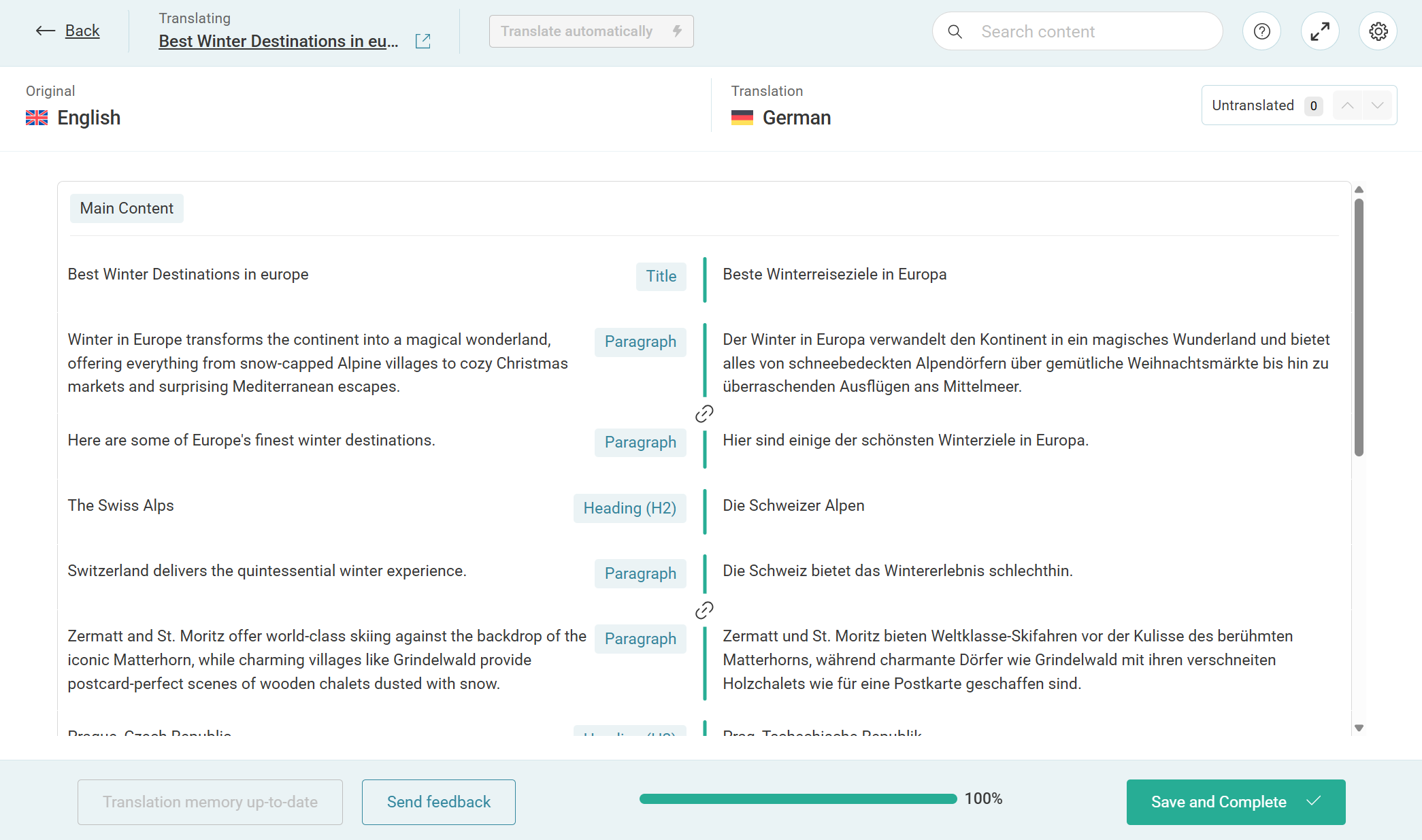Open the external link next to the document title
The height and width of the screenshot is (840, 1422).
coord(423,41)
